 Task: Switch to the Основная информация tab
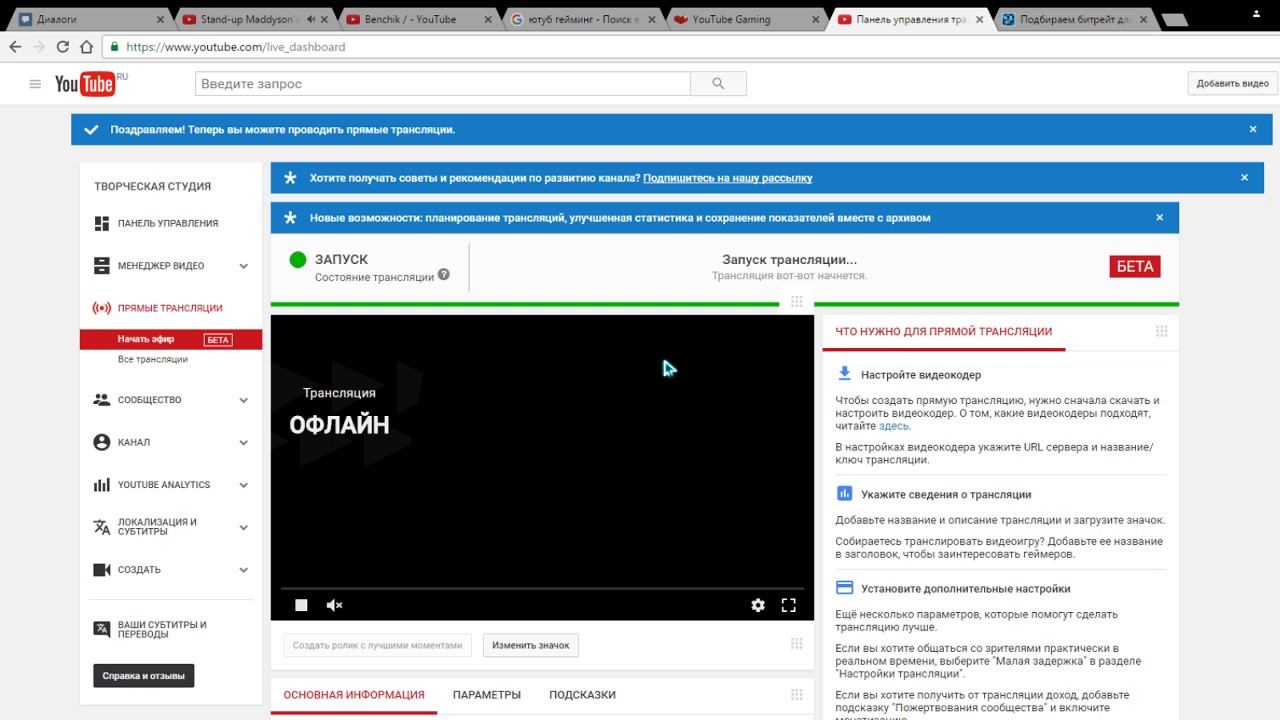point(354,695)
